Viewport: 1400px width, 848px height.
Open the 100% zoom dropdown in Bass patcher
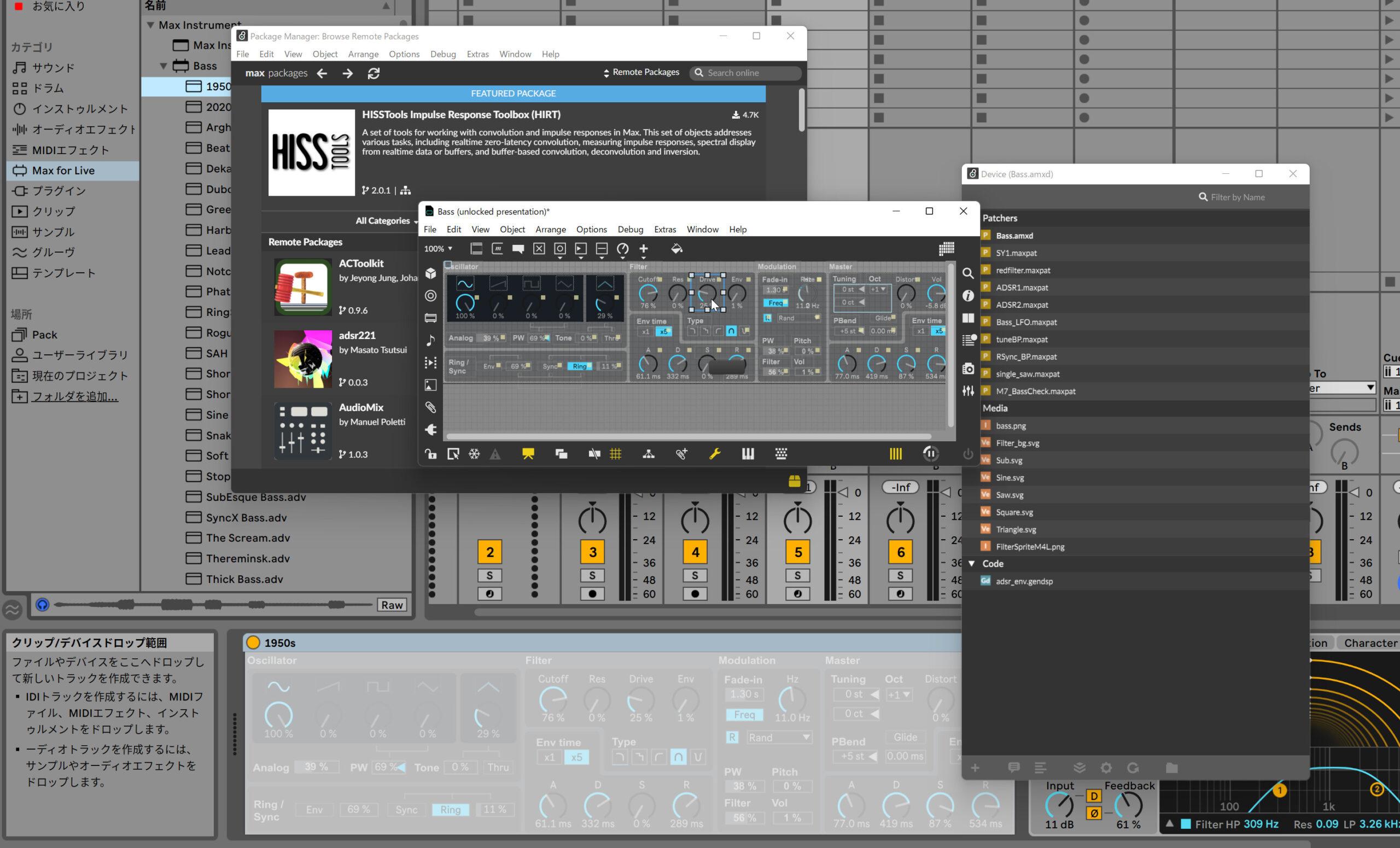point(437,249)
